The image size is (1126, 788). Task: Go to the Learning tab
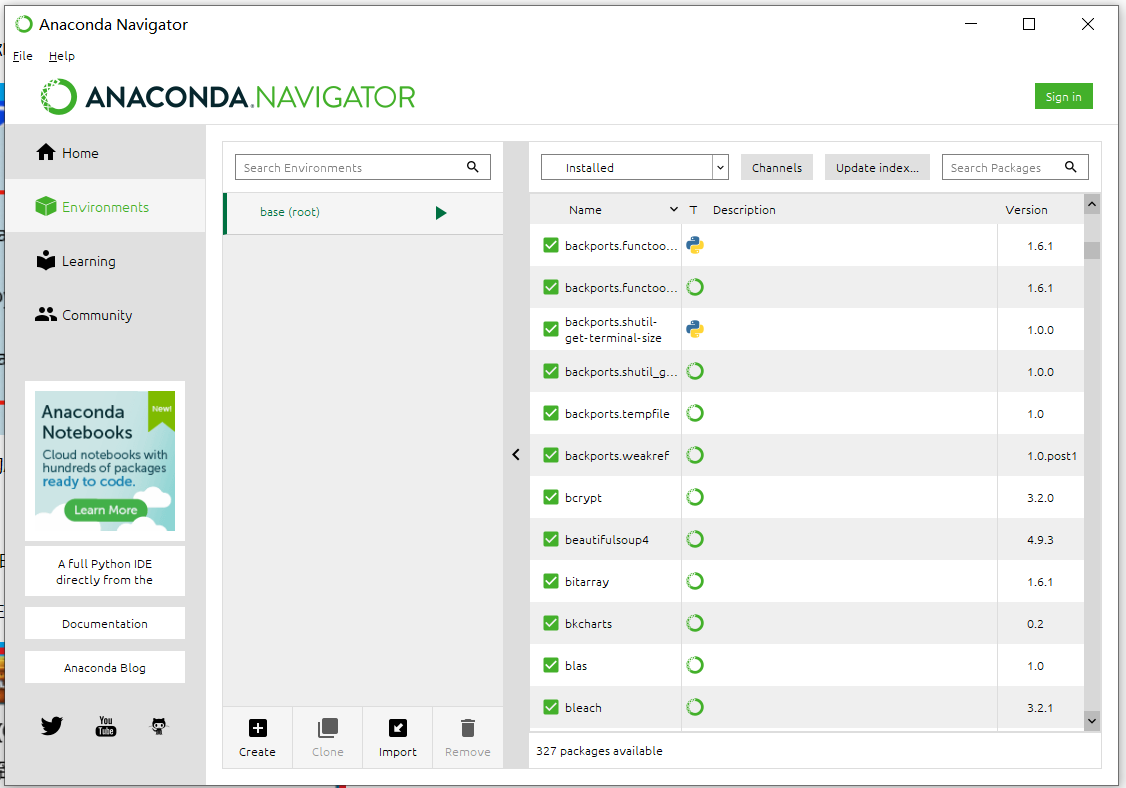(x=105, y=261)
